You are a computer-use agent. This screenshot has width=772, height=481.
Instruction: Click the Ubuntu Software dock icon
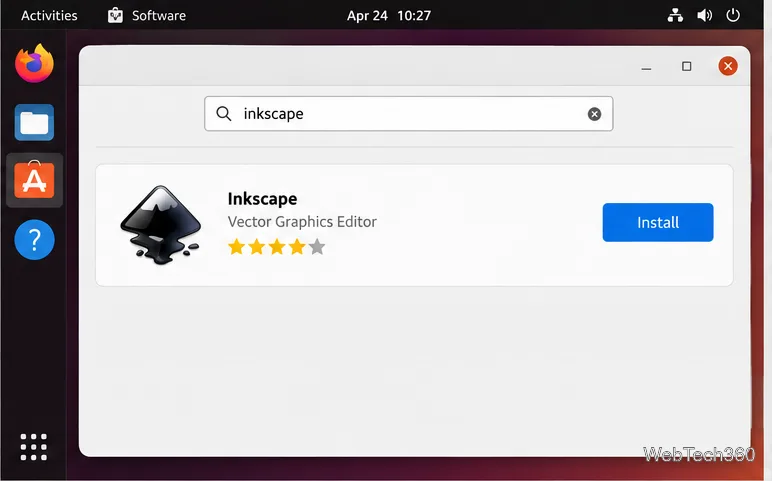coord(34,180)
